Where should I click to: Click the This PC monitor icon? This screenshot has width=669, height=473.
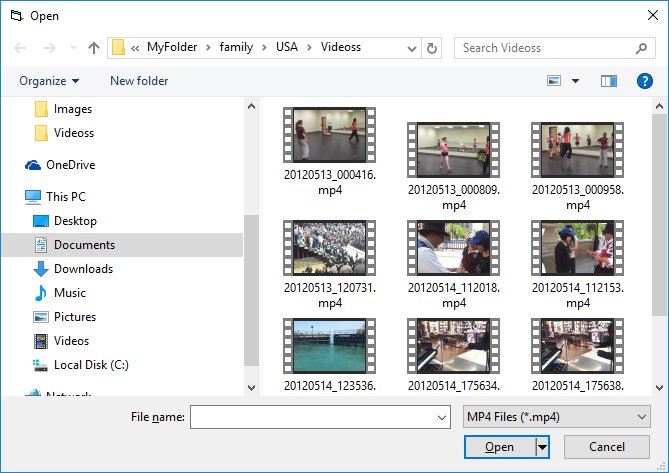tap(33, 197)
